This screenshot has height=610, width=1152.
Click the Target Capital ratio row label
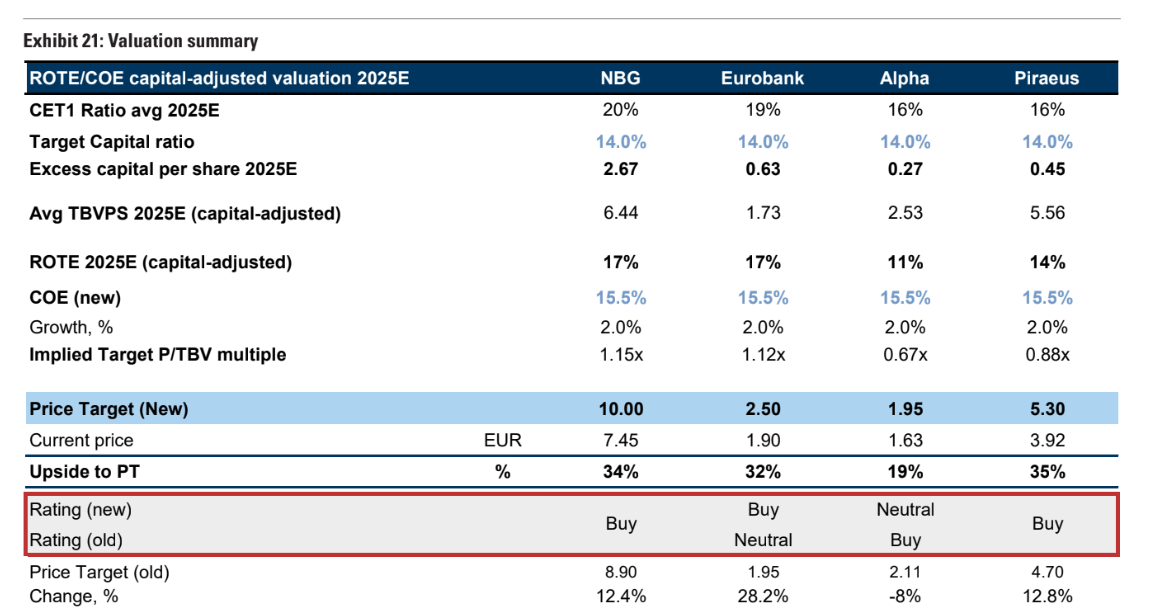(x=112, y=141)
